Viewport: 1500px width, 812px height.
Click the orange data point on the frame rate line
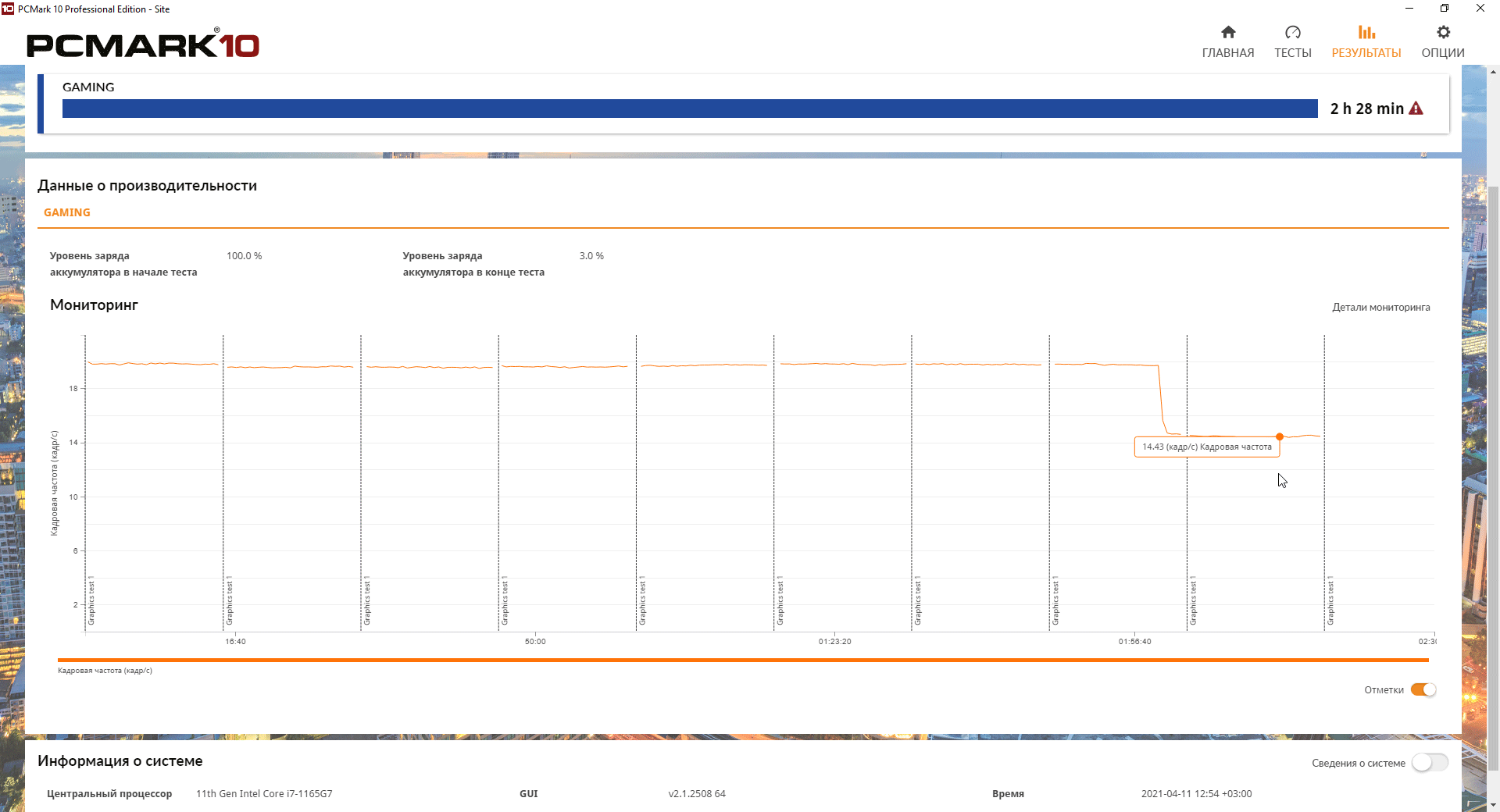coord(1280,436)
